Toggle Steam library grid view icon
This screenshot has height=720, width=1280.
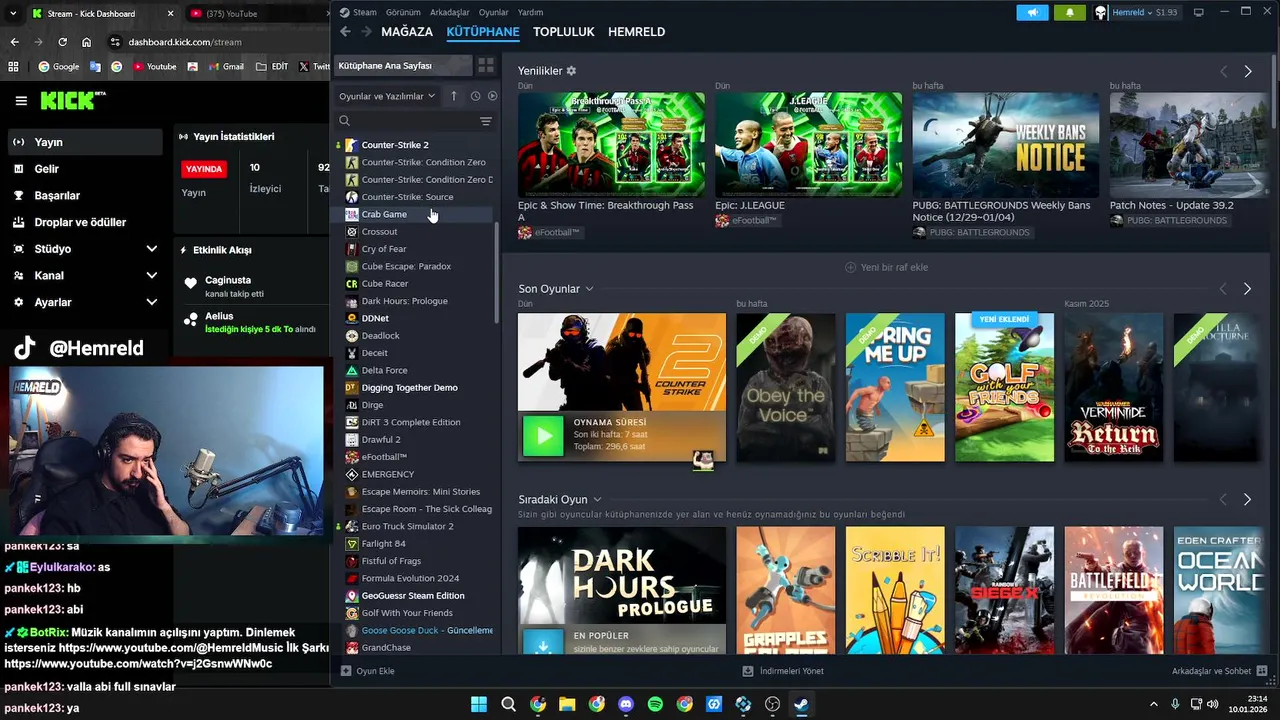pos(486,66)
